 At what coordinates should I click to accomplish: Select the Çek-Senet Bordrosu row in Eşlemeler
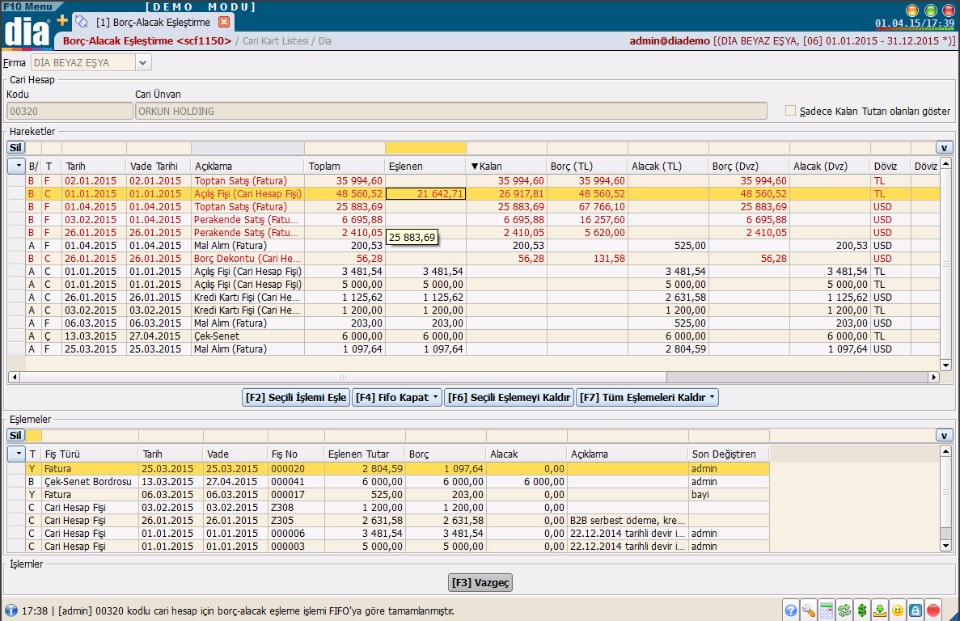[x=388, y=481]
